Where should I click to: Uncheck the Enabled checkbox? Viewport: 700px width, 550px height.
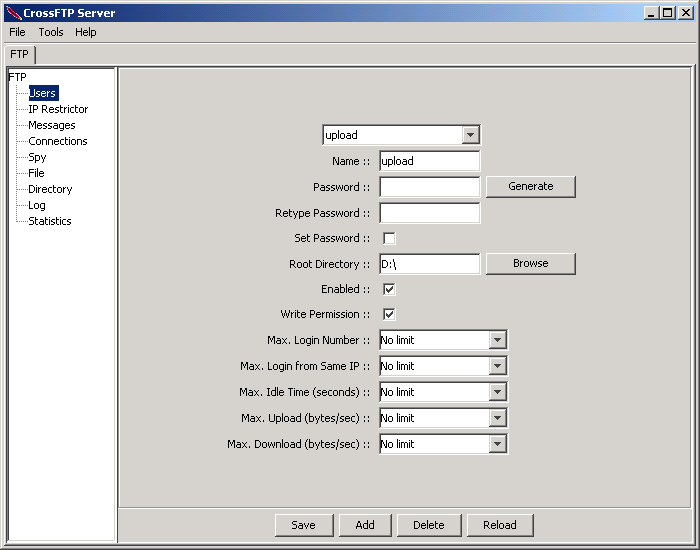(x=390, y=289)
